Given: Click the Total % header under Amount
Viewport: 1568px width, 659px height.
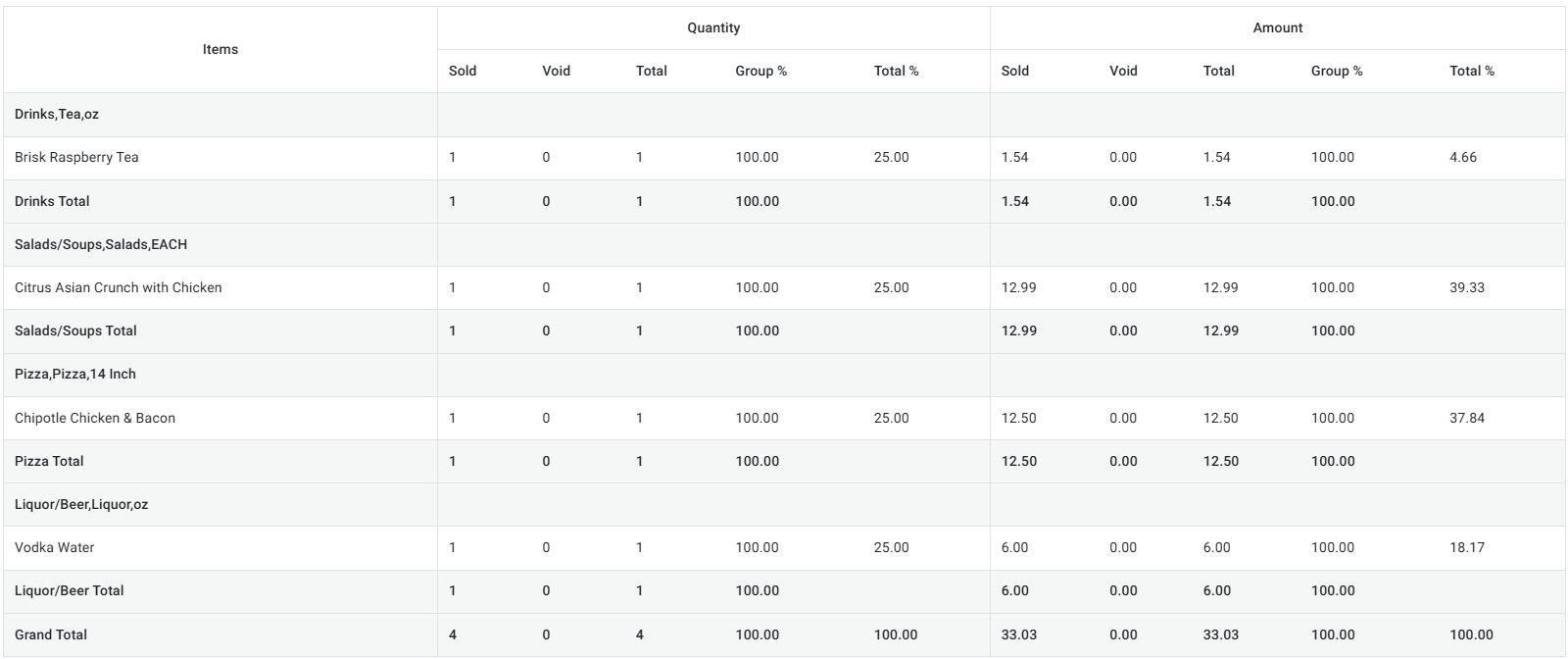Looking at the screenshot, I should coord(1472,71).
